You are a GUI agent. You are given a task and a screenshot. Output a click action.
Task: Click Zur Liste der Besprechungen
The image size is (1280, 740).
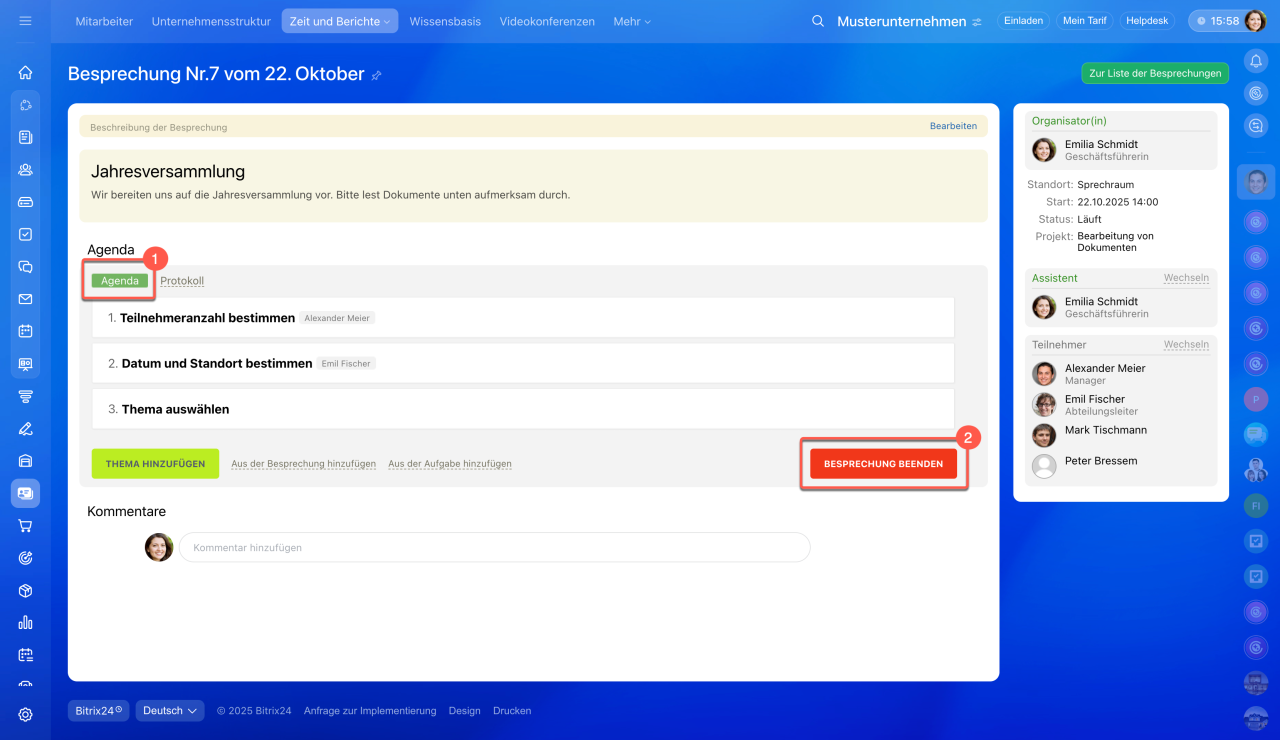click(x=1155, y=73)
